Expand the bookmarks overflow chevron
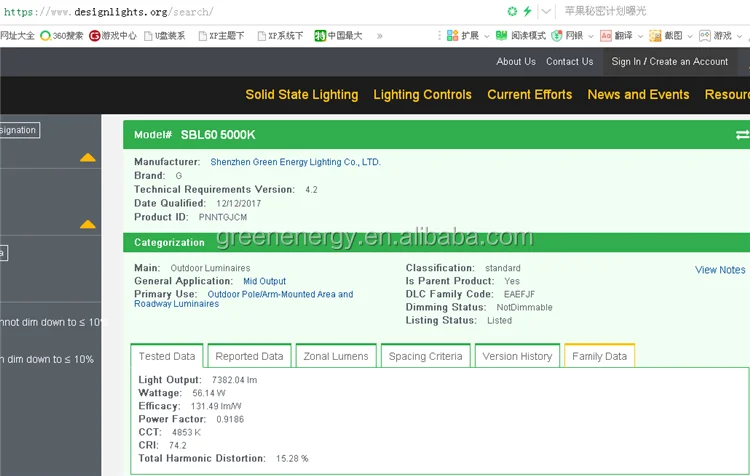This screenshot has height=476, width=750. (x=379, y=36)
